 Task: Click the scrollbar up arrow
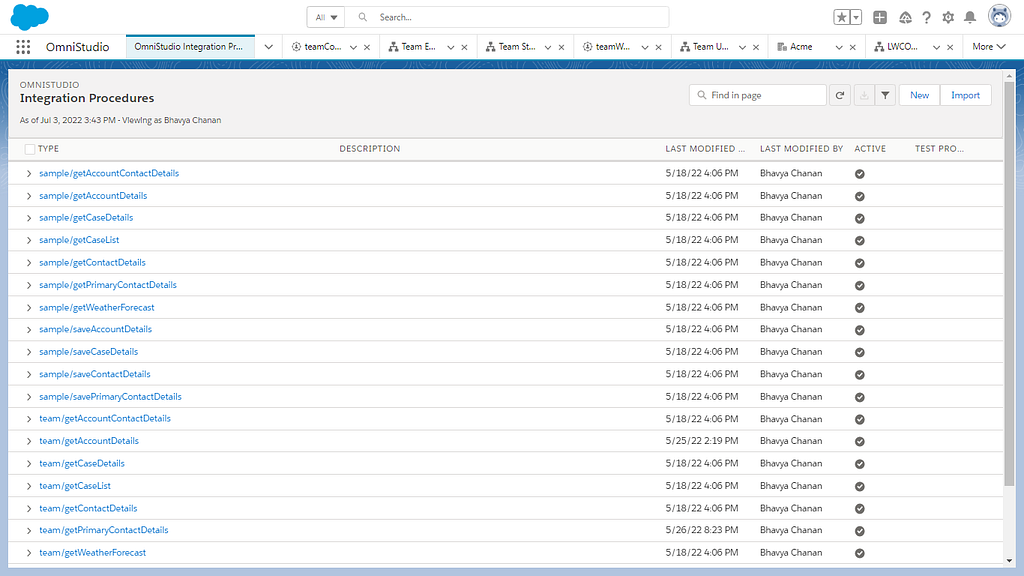coord(1010,75)
